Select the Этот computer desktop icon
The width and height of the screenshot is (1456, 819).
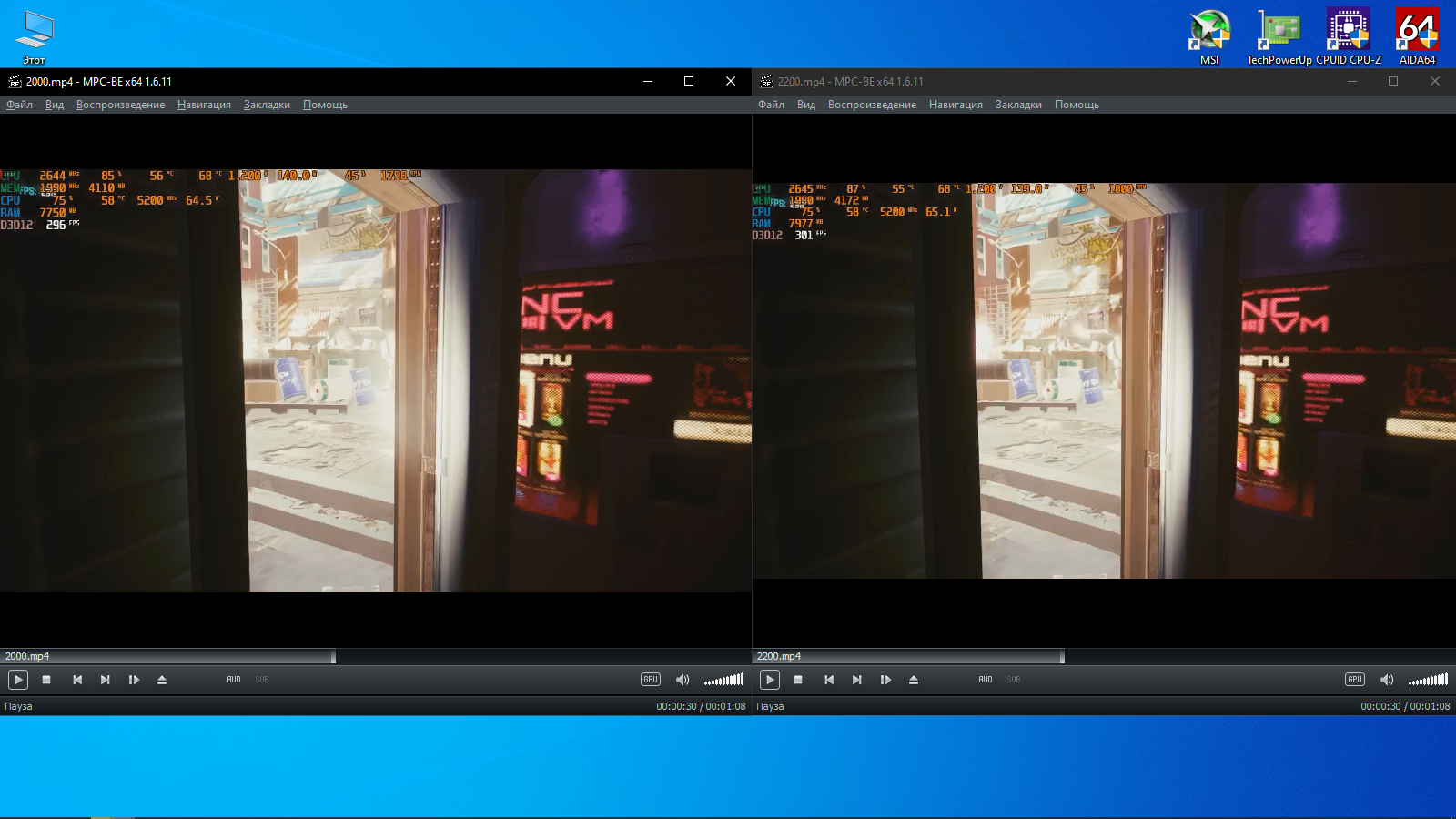click(34, 37)
